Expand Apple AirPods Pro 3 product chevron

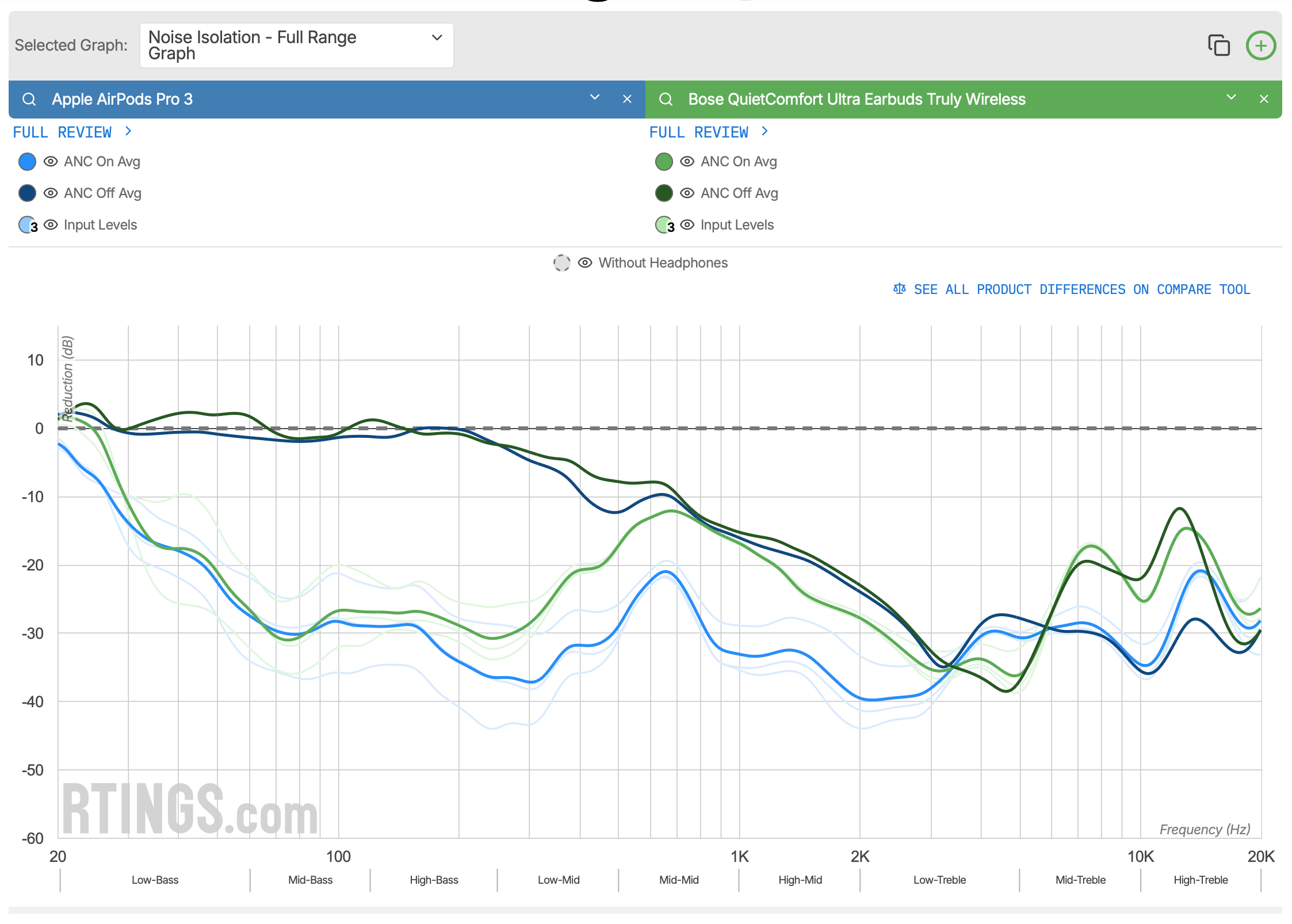(x=595, y=98)
